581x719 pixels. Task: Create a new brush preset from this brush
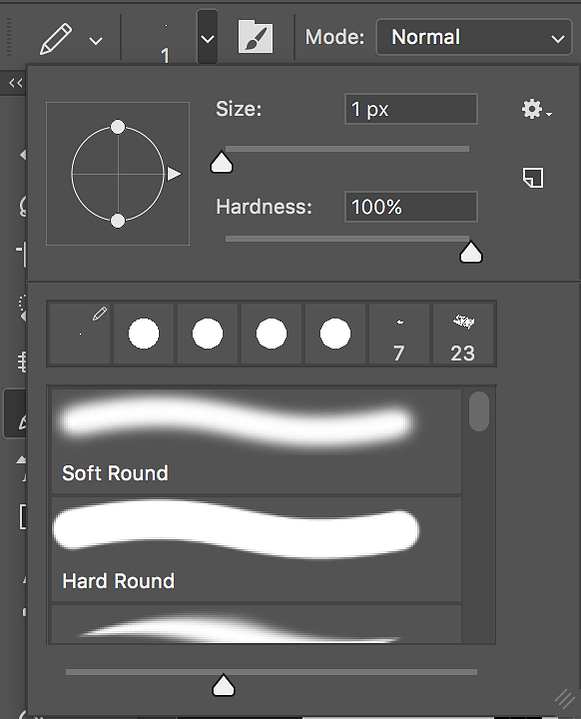533,177
